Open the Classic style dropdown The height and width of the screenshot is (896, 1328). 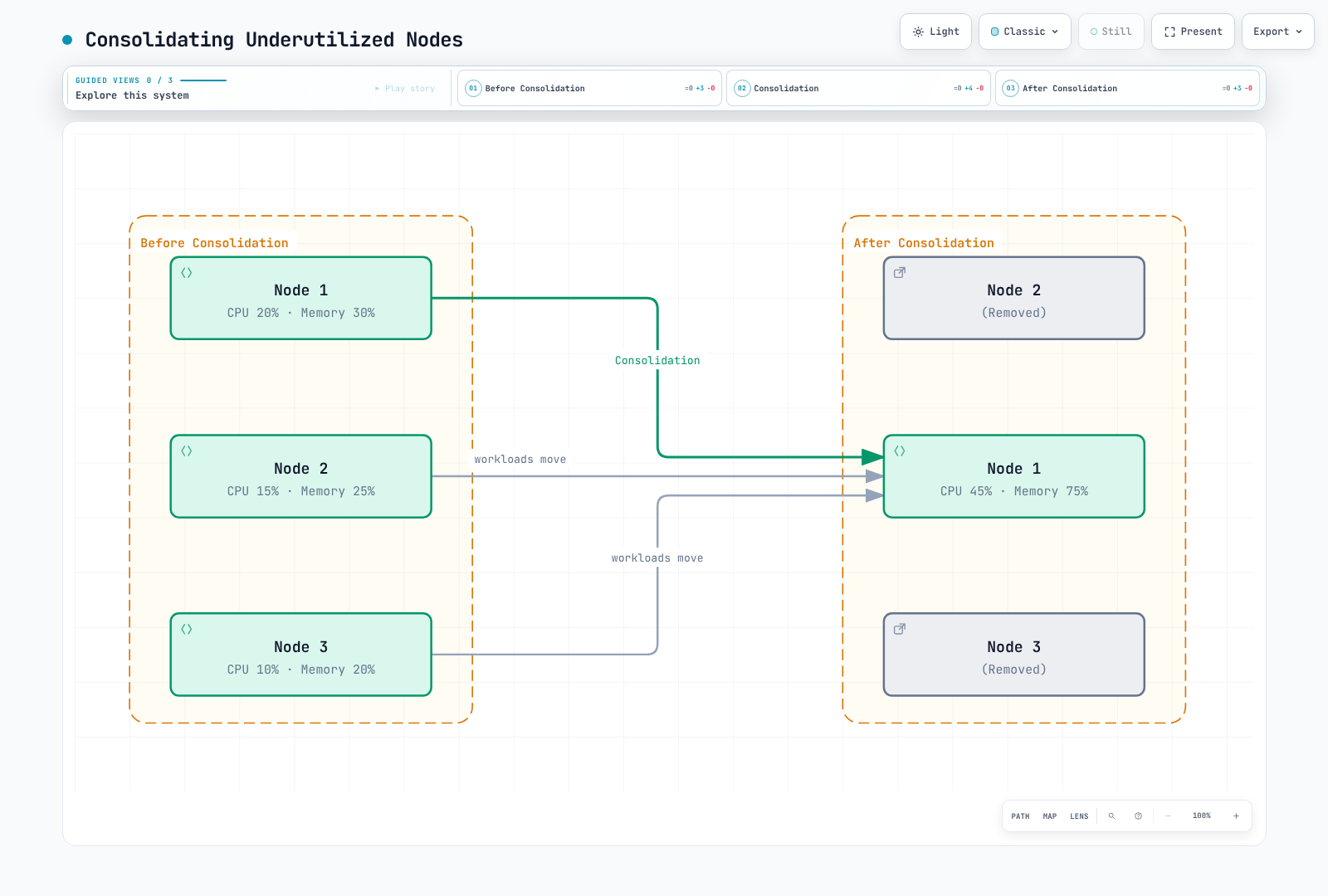pos(1025,32)
